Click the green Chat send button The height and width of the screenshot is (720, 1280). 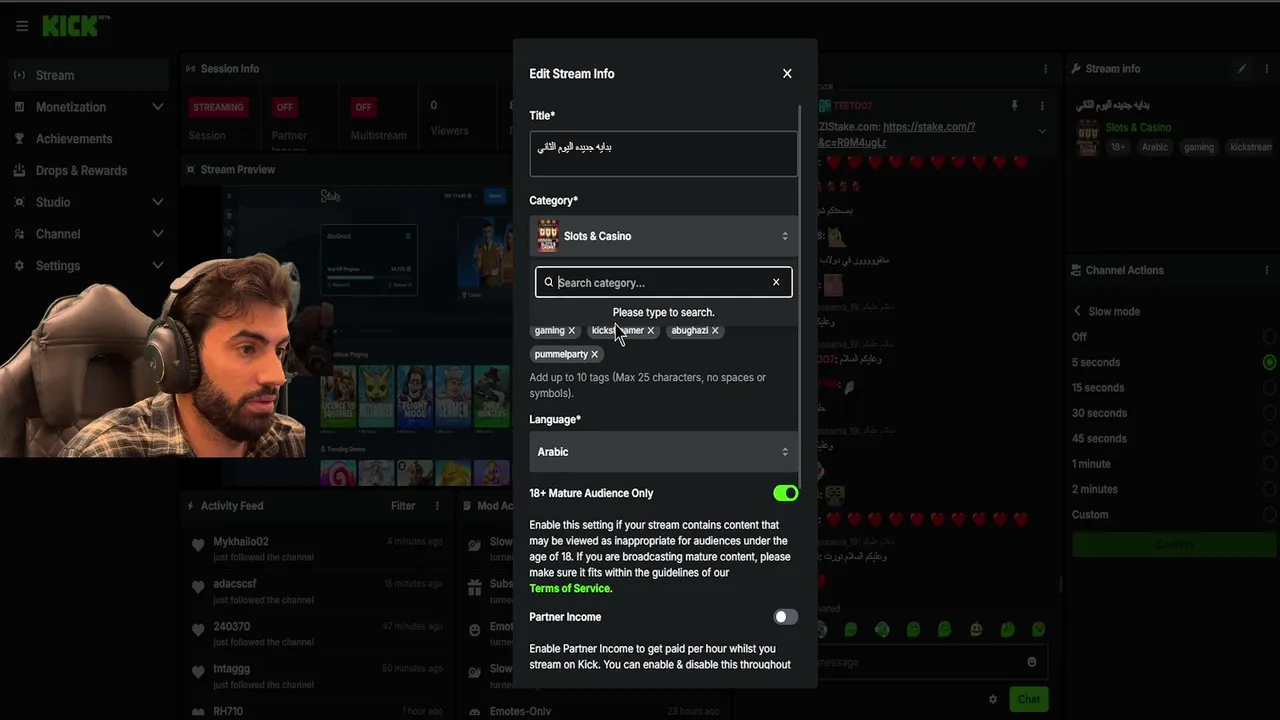[1029, 699]
